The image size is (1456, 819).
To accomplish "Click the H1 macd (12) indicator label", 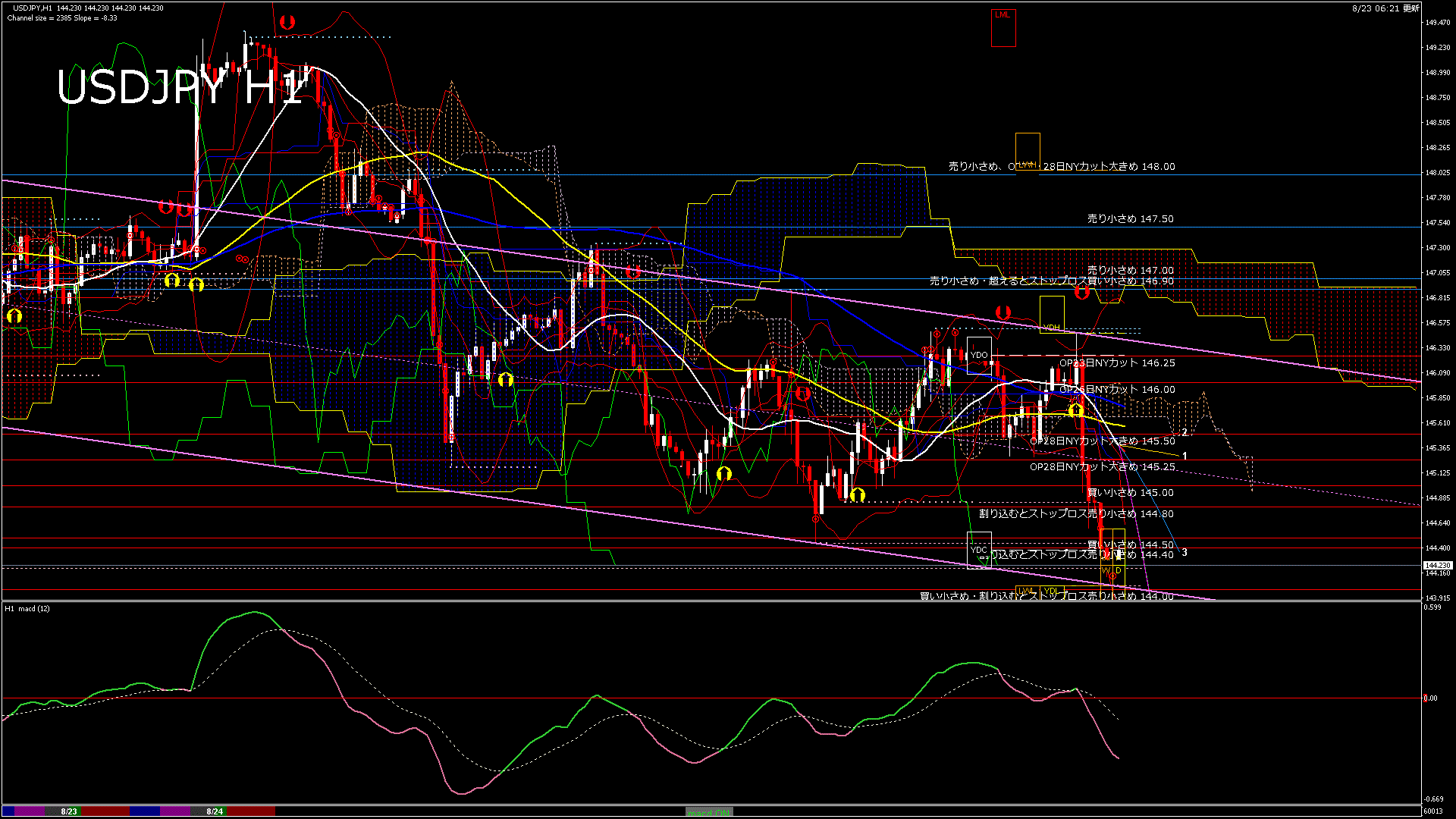I will coord(28,608).
